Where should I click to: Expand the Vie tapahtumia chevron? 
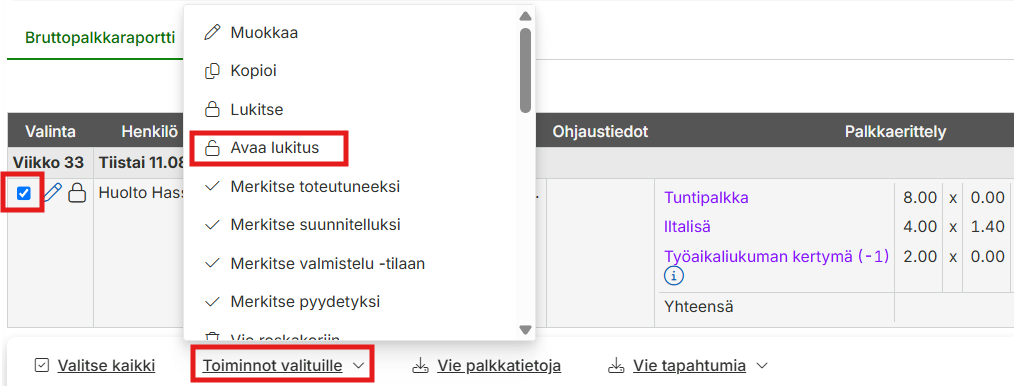pos(762,366)
